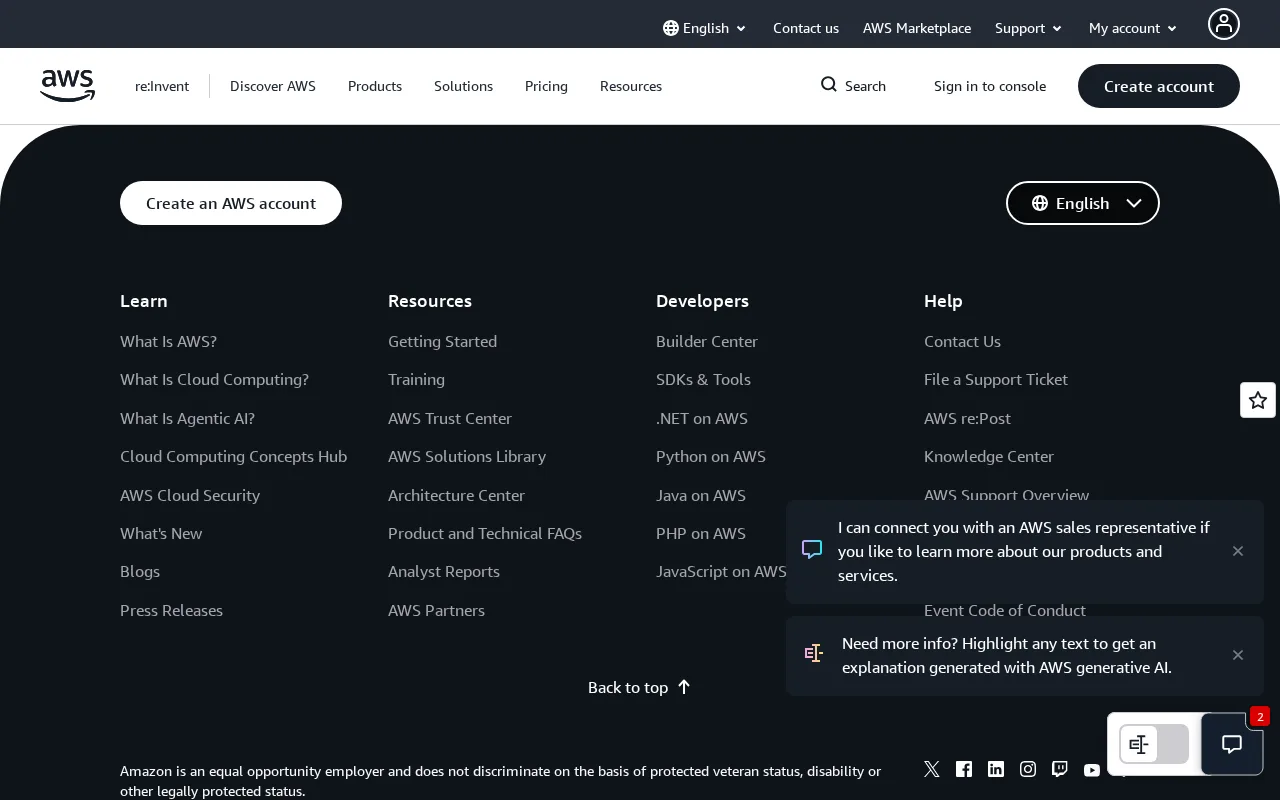Open the Architecture Center link
1280x800 pixels.
pyautogui.click(x=456, y=495)
